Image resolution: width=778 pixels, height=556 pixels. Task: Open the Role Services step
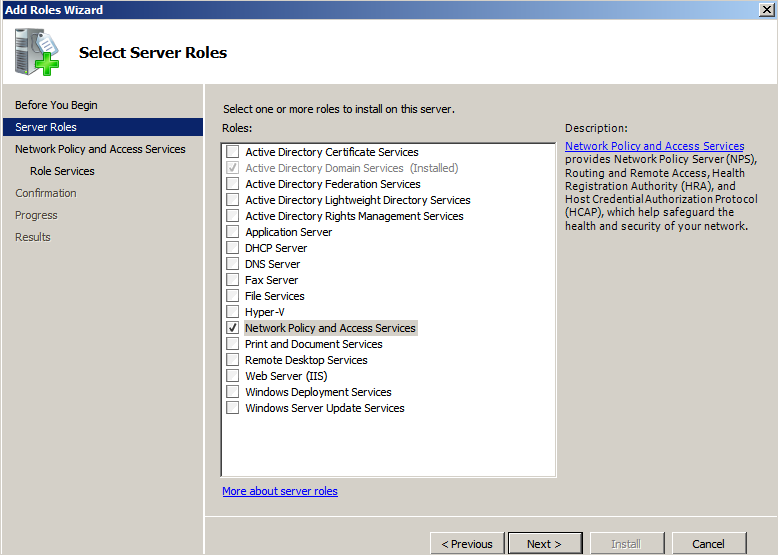point(62,171)
